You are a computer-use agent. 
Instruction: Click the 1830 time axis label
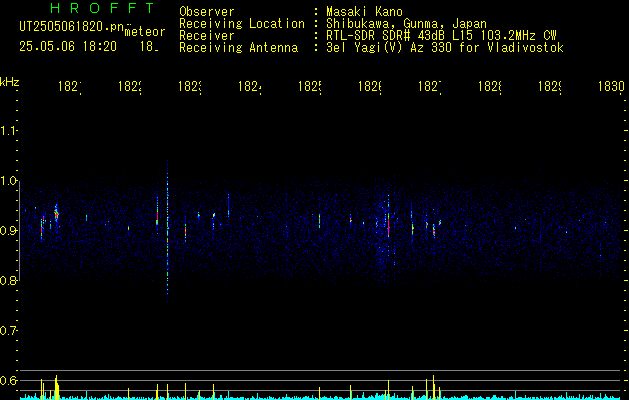[611, 86]
